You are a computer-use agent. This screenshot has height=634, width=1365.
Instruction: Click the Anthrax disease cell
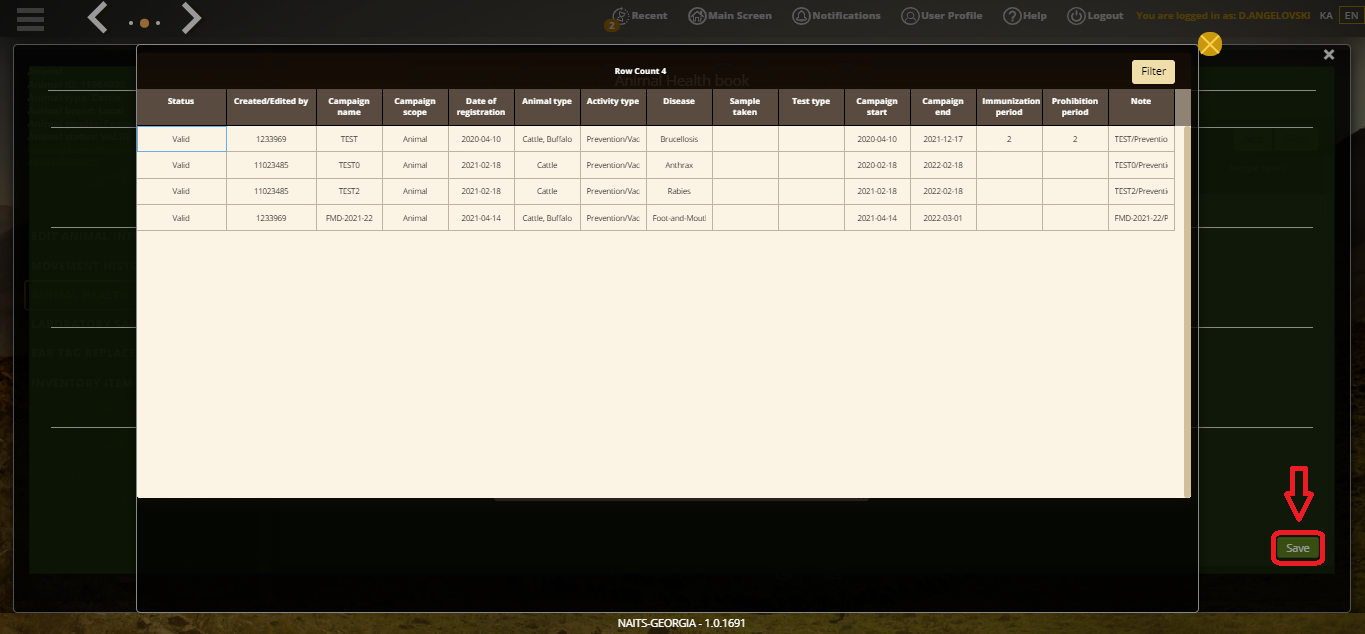[x=679, y=165]
